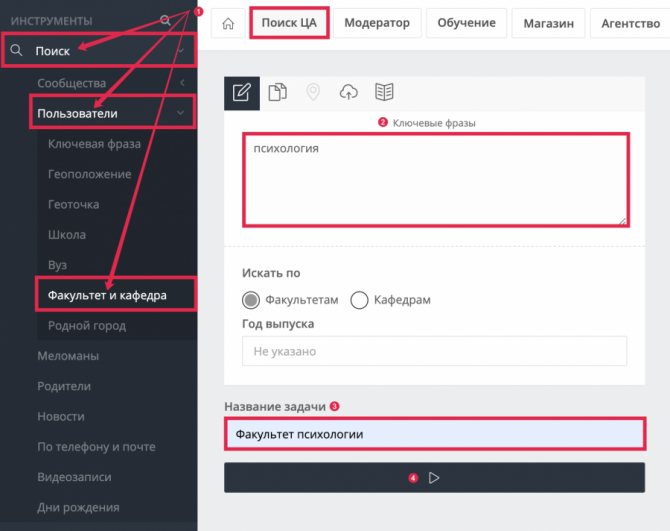Open Ключевая фраза in sidebar
The height and width of the screenshot is (531, 670).
[94, 144]
